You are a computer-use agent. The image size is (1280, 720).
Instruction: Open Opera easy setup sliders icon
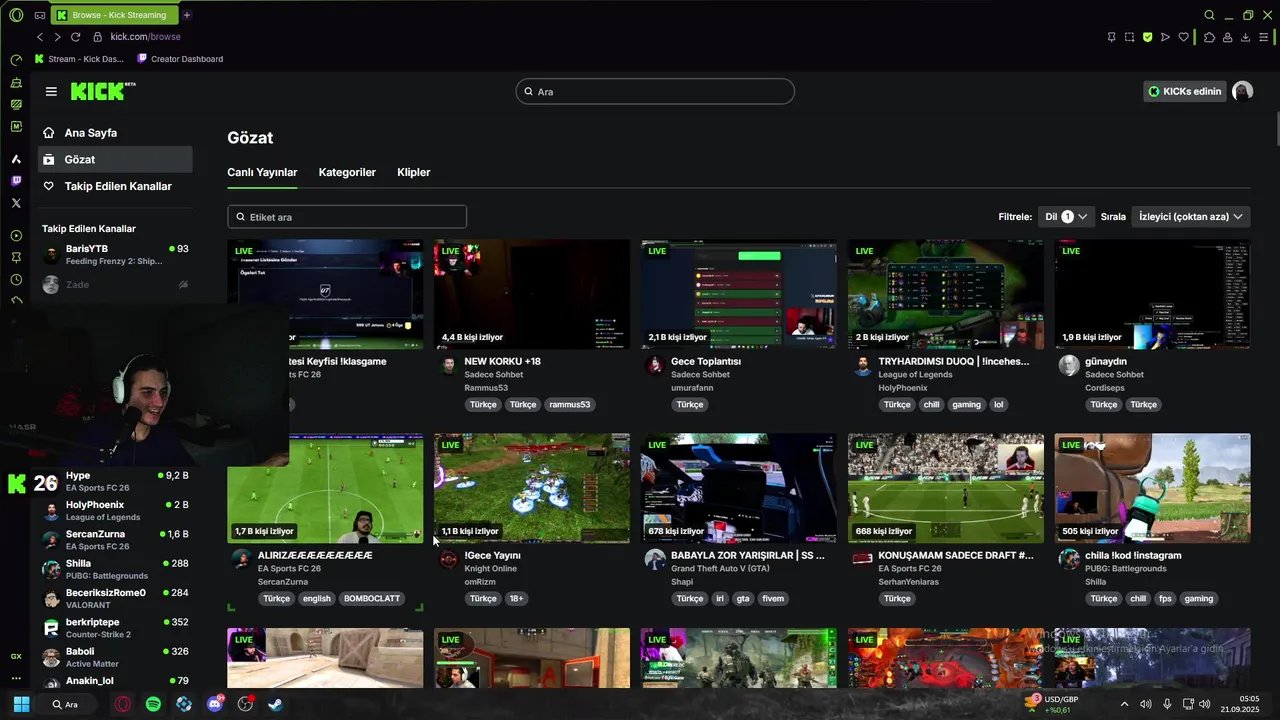1265,37
